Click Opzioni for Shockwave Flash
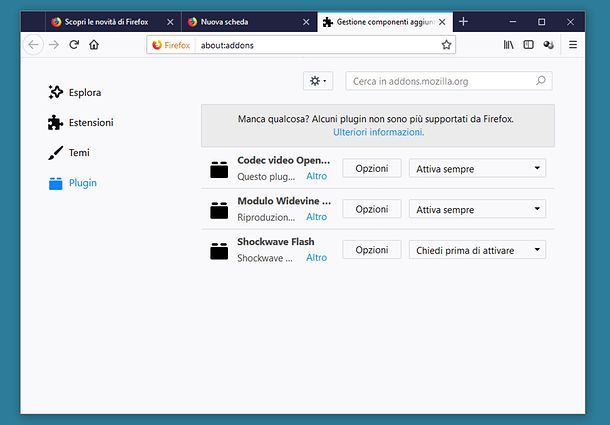Image resolution: width=610 pixels, height=425 pixels. tap(371, 250)
